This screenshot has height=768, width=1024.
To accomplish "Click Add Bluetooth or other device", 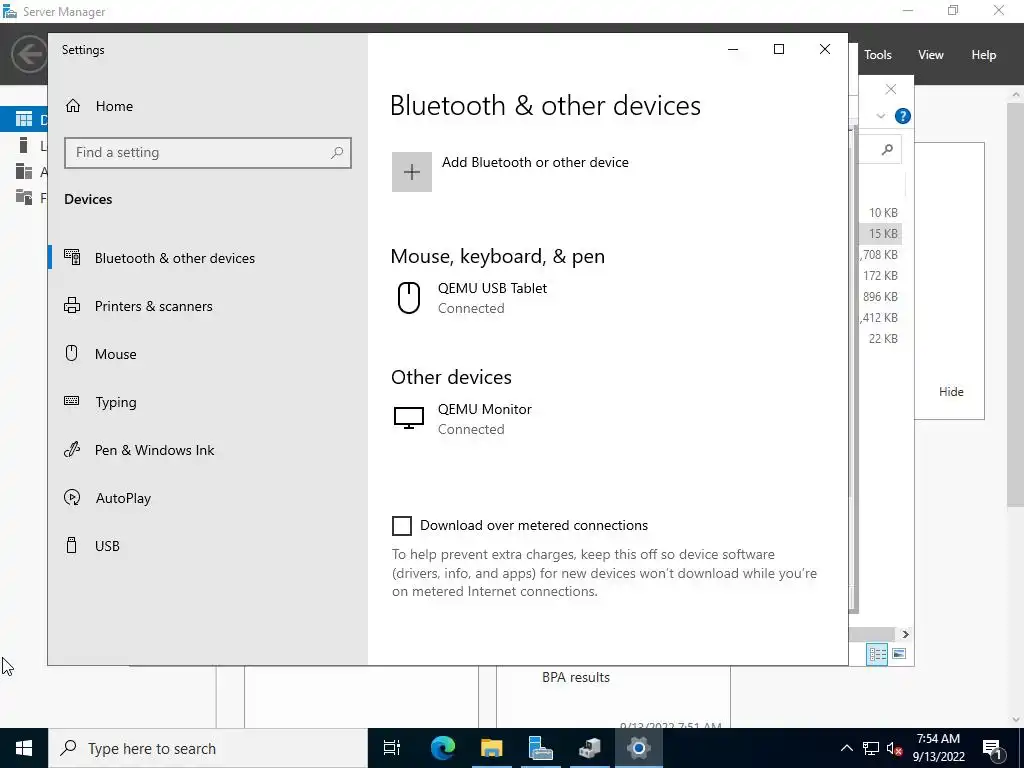I will point(535,162).
